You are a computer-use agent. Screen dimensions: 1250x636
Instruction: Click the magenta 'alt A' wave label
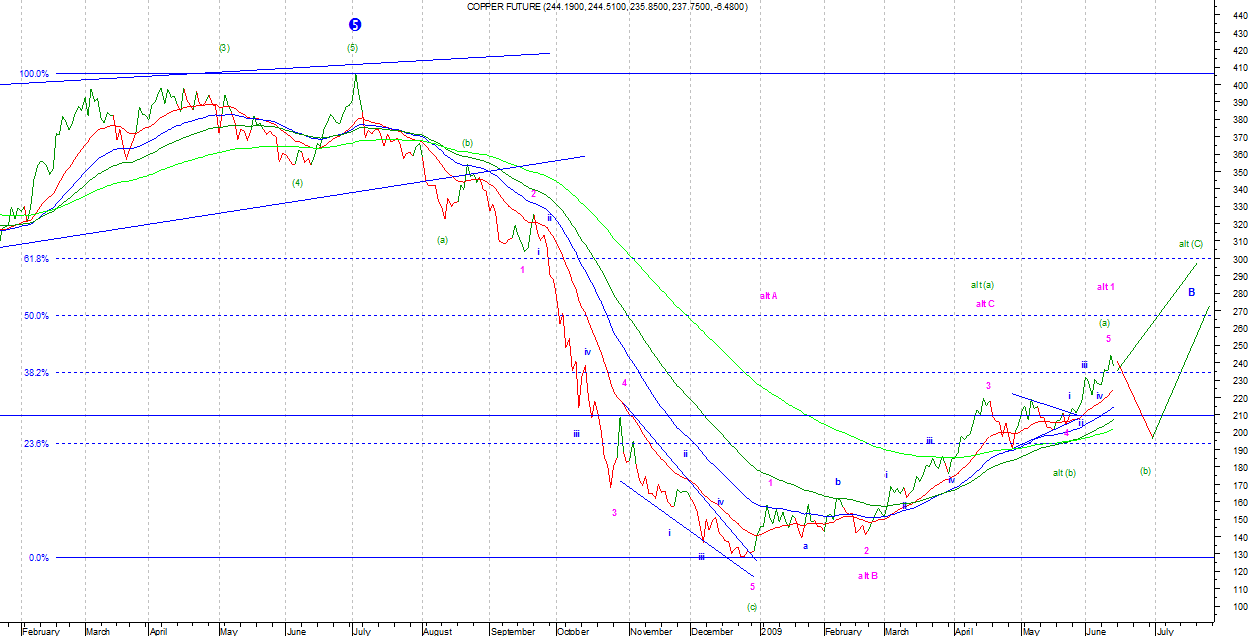(768, 296)
